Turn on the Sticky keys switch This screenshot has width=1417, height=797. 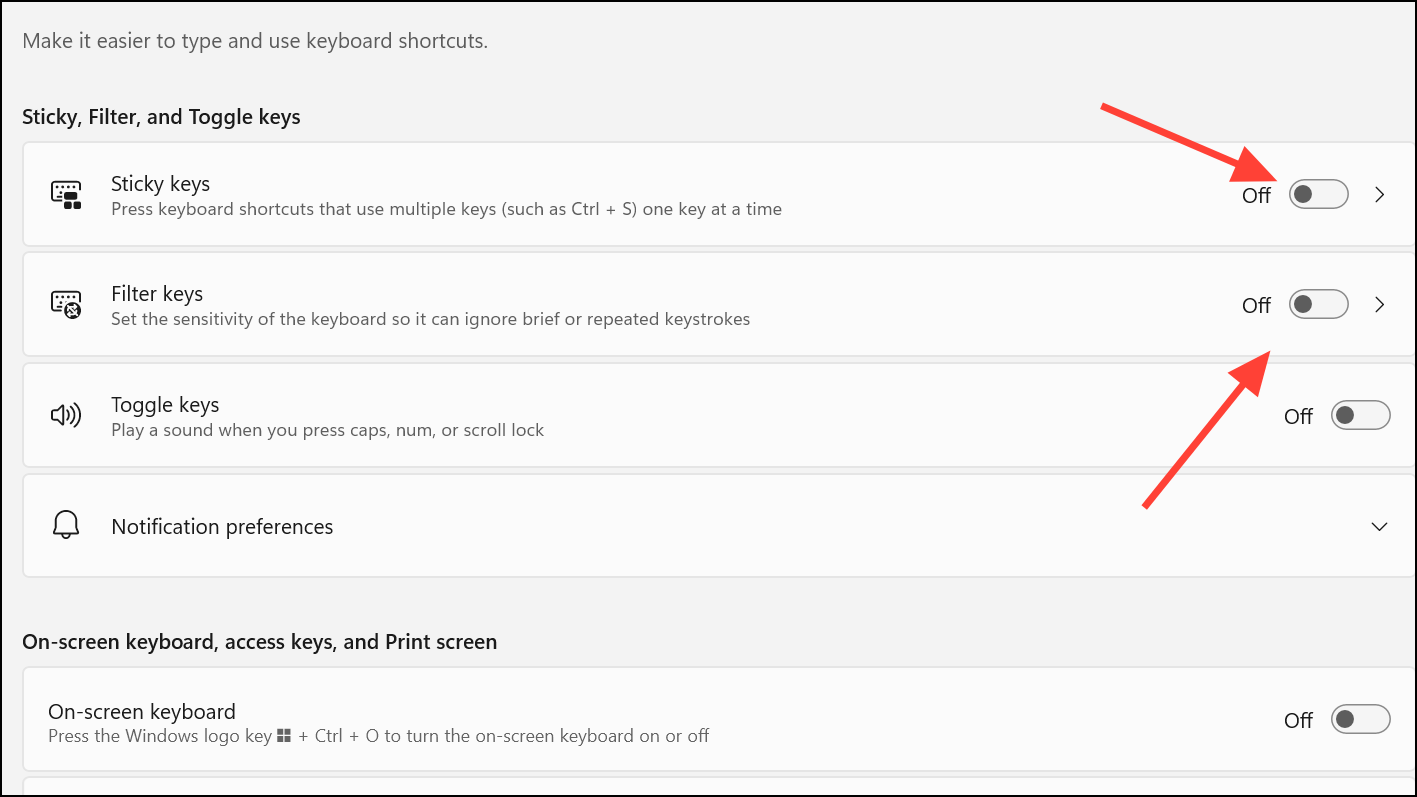point(1318,195)
